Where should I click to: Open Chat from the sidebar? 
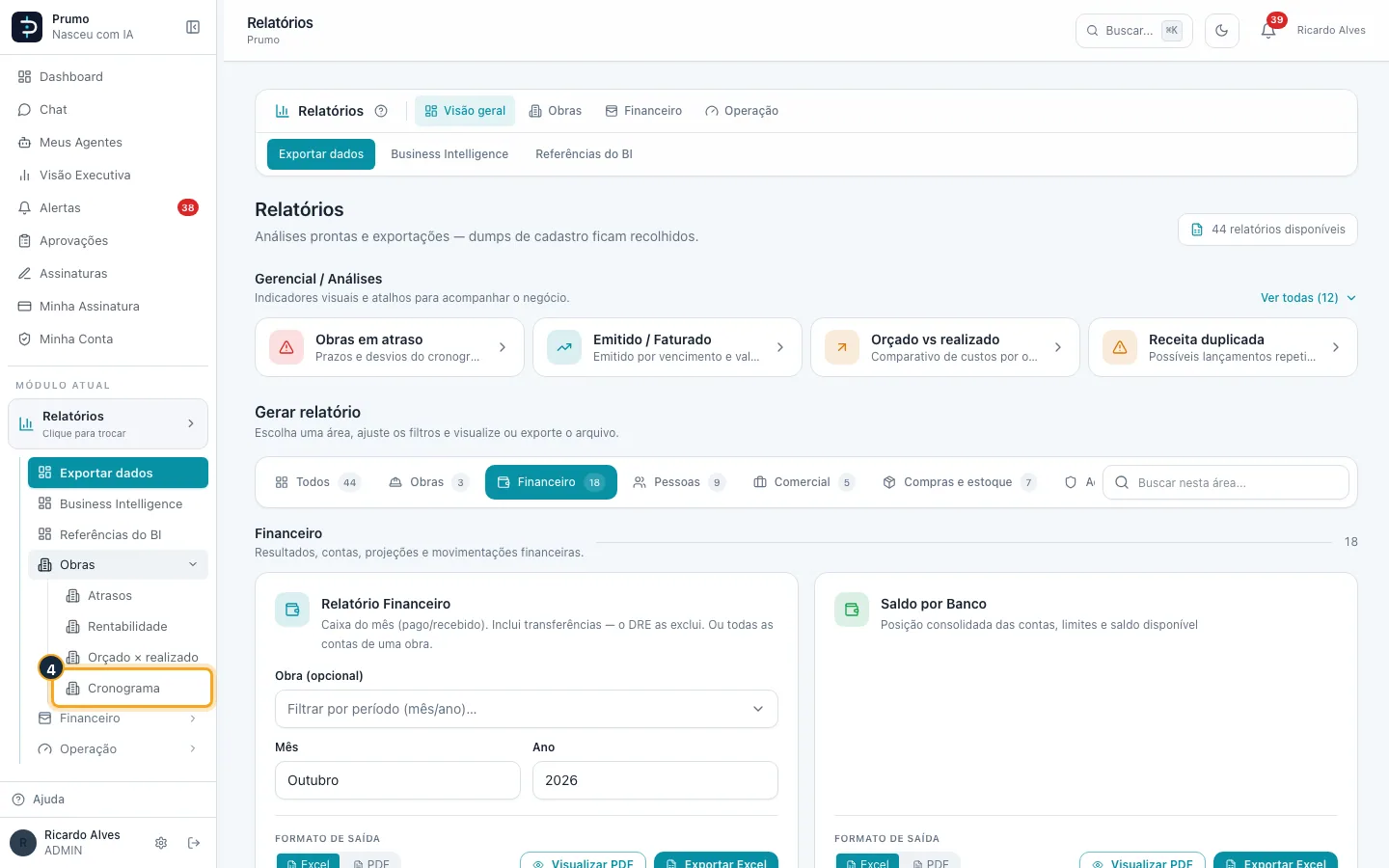coord(108,110)
